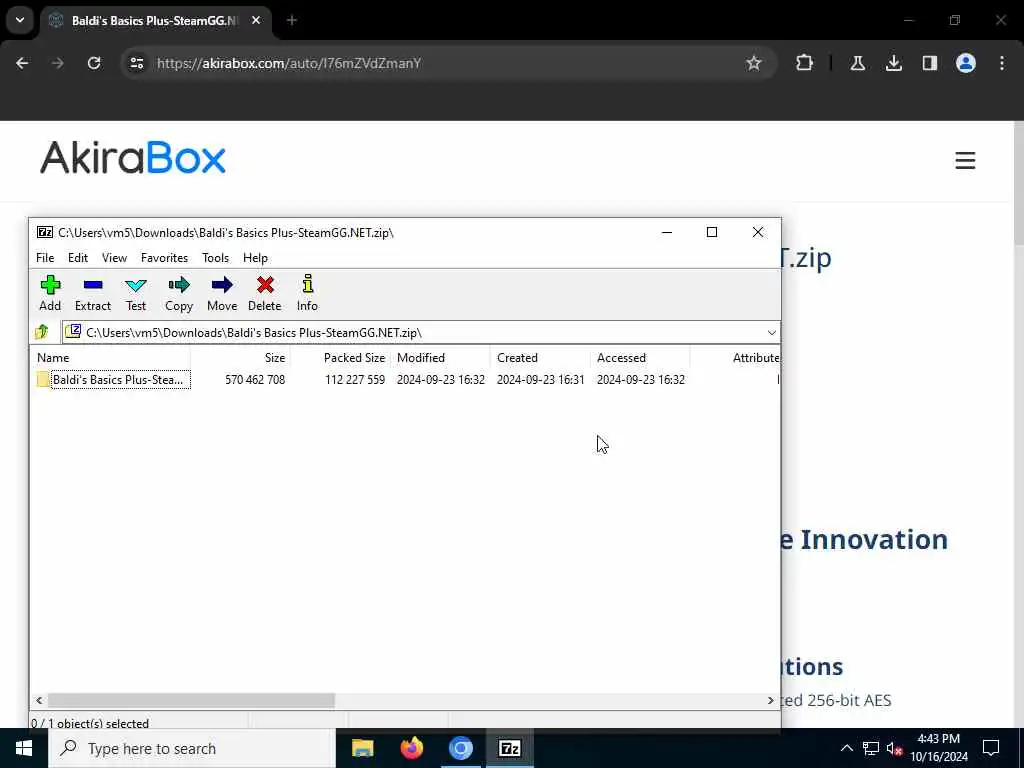Click the AkiraBox logo
The image size is (1024, 768).
[133, 157]
